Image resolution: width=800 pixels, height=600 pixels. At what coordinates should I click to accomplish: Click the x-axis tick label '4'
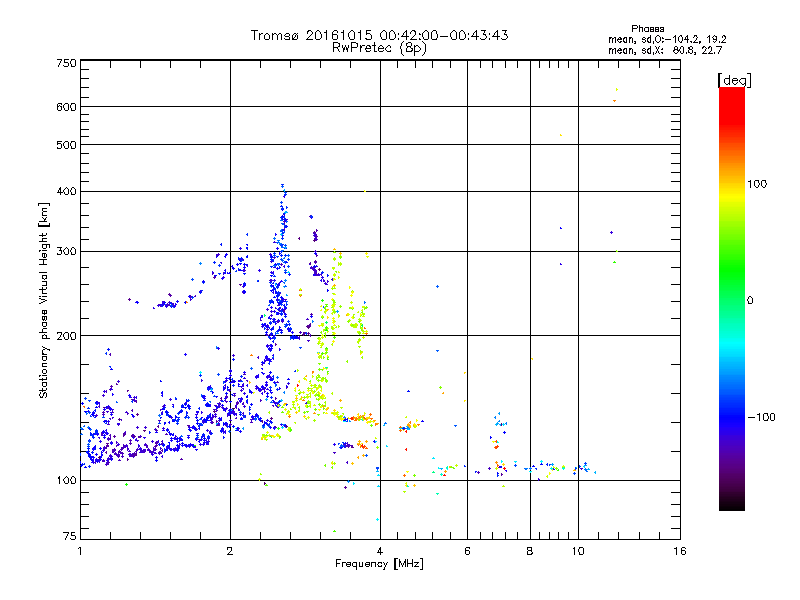380,551
